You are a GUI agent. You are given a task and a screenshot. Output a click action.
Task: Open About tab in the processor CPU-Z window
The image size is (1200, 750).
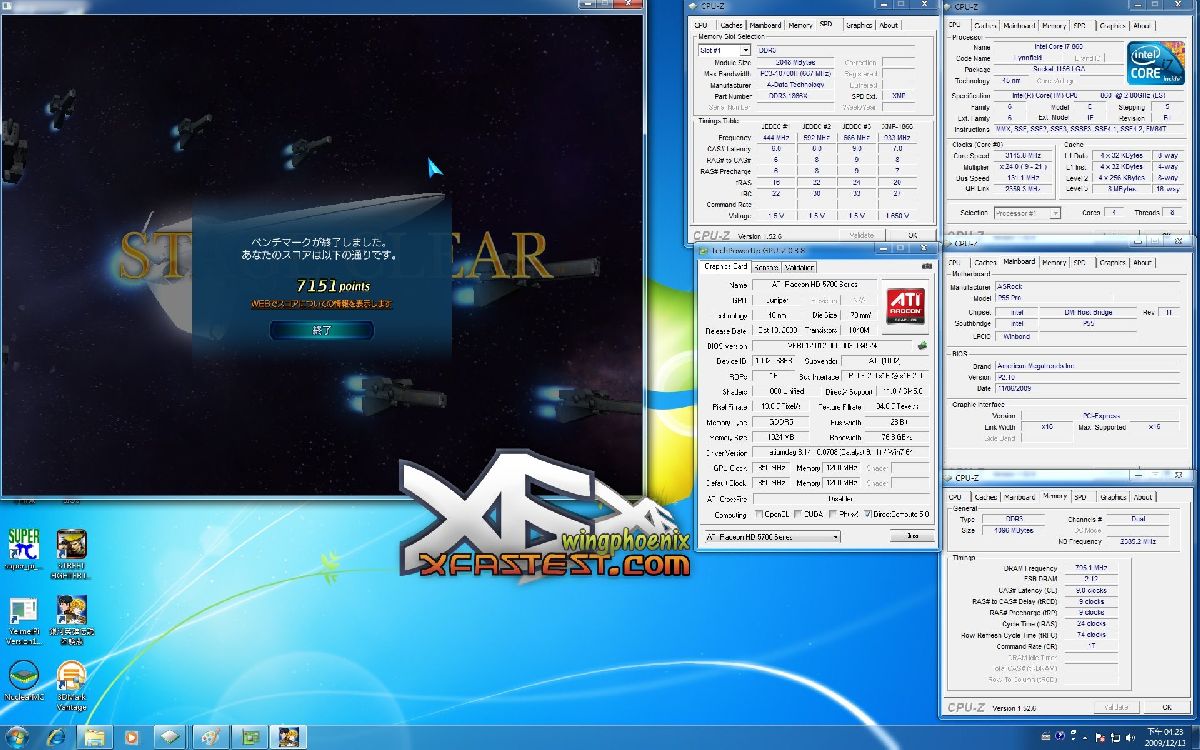click(x=1142, y=26)
